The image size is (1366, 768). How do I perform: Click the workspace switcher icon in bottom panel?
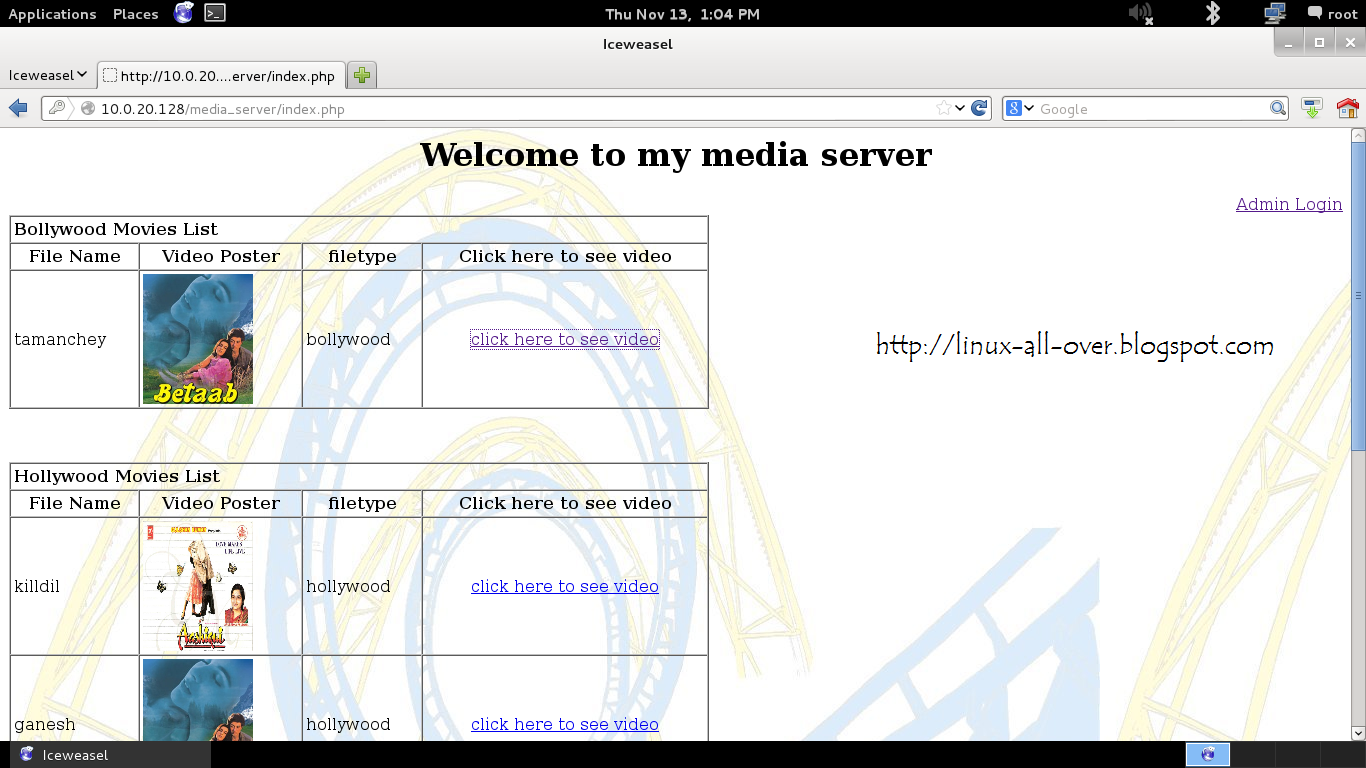pos(1208,755)
